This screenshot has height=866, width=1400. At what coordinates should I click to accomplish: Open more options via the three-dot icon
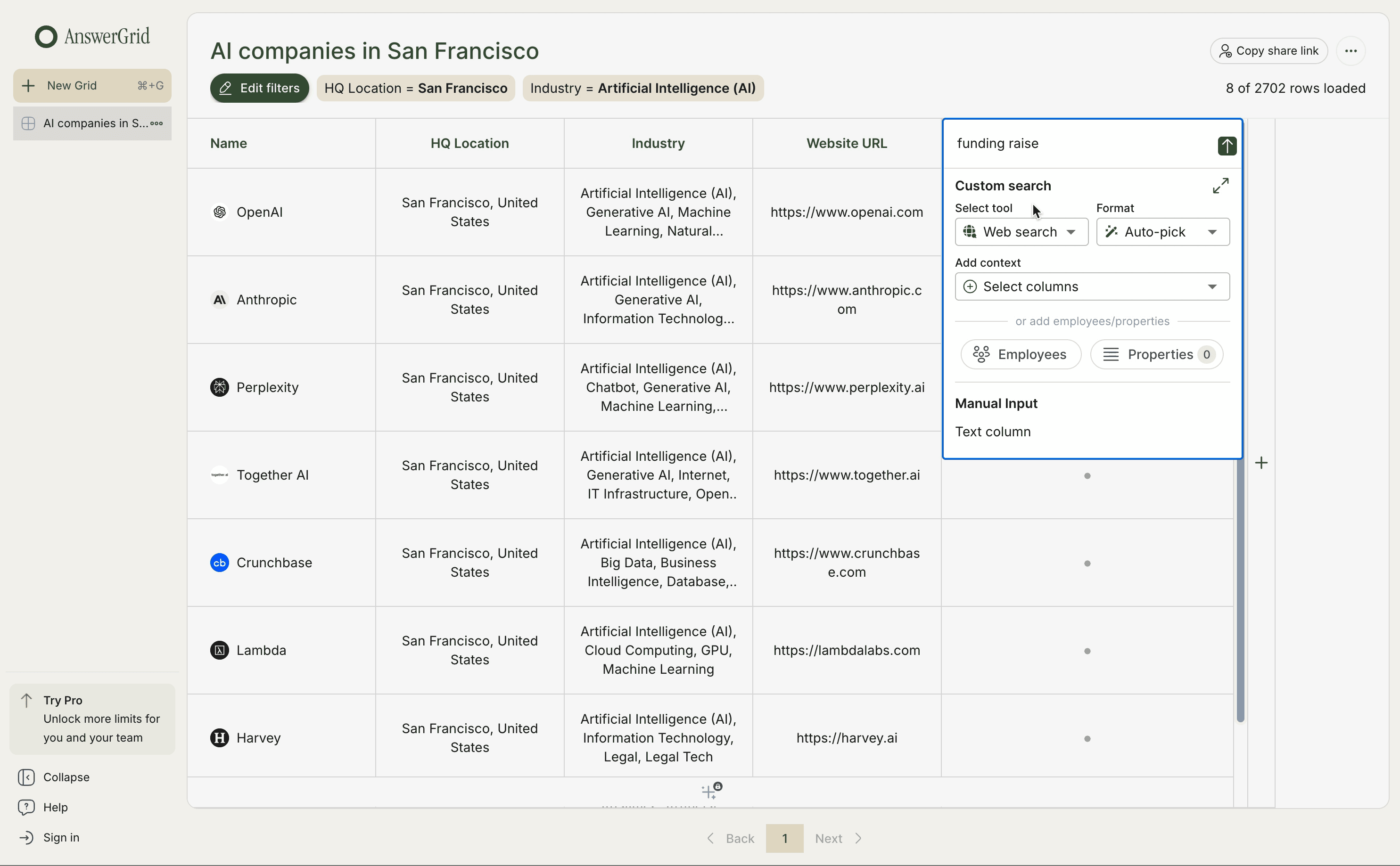click(x=1351, y=50)
